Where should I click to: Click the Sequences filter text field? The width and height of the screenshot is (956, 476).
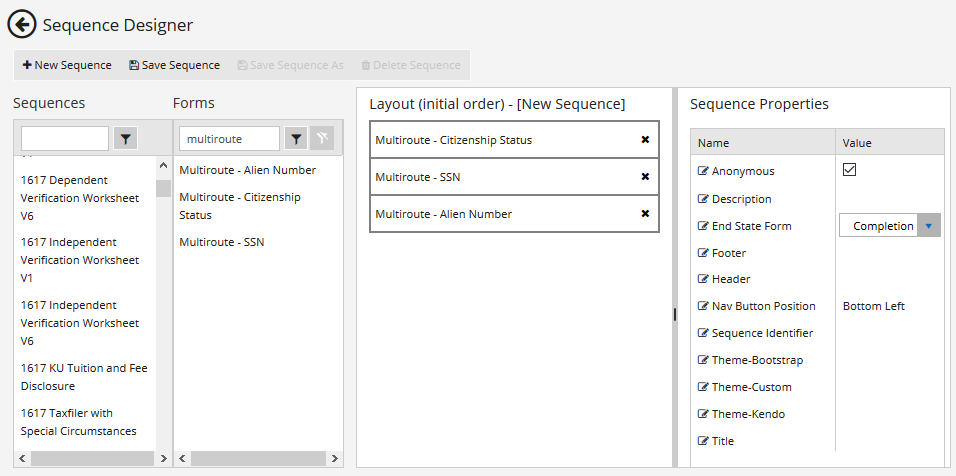coord(65,139)
